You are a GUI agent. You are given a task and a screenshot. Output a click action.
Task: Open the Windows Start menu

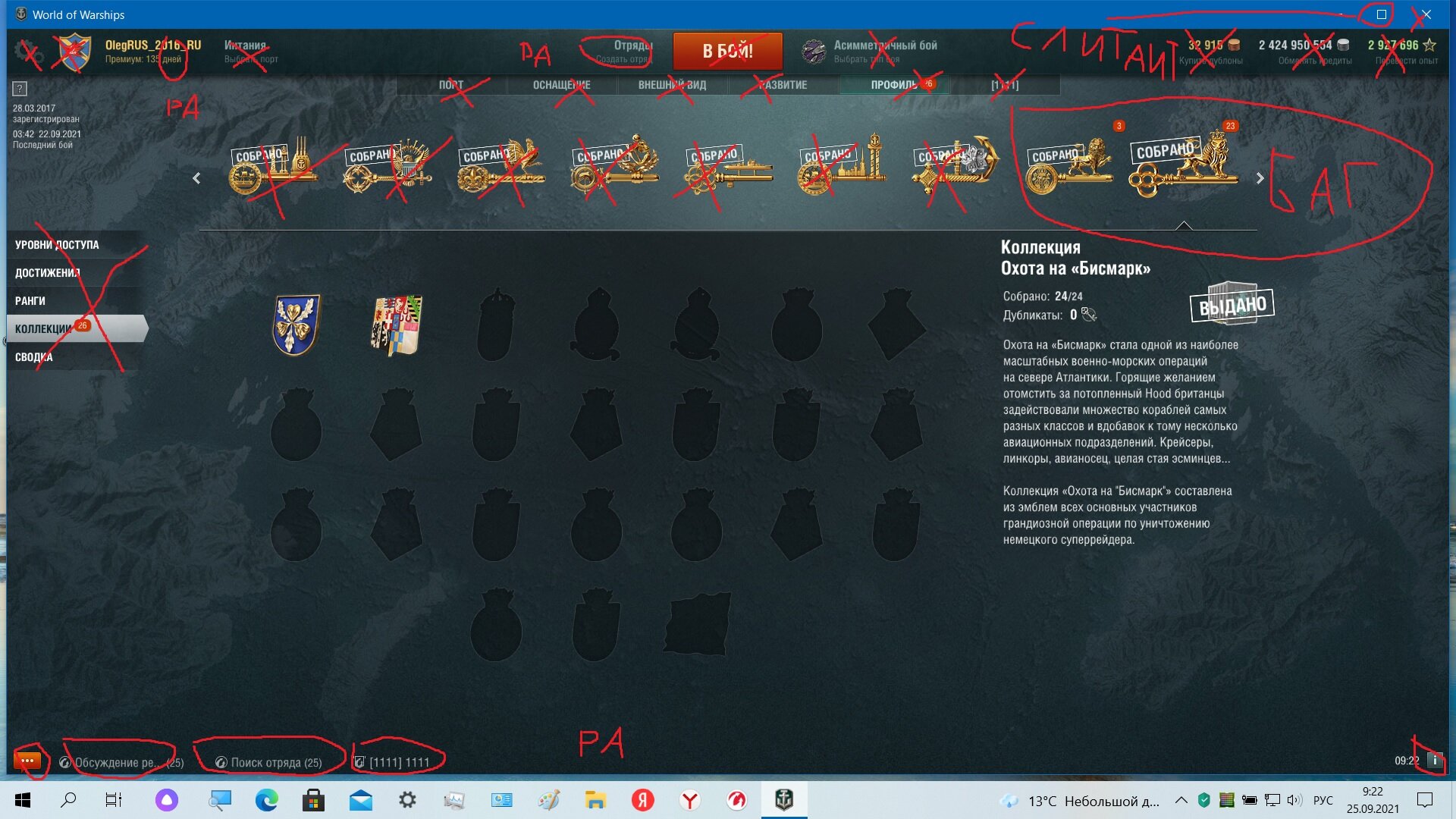pos(23,800)
